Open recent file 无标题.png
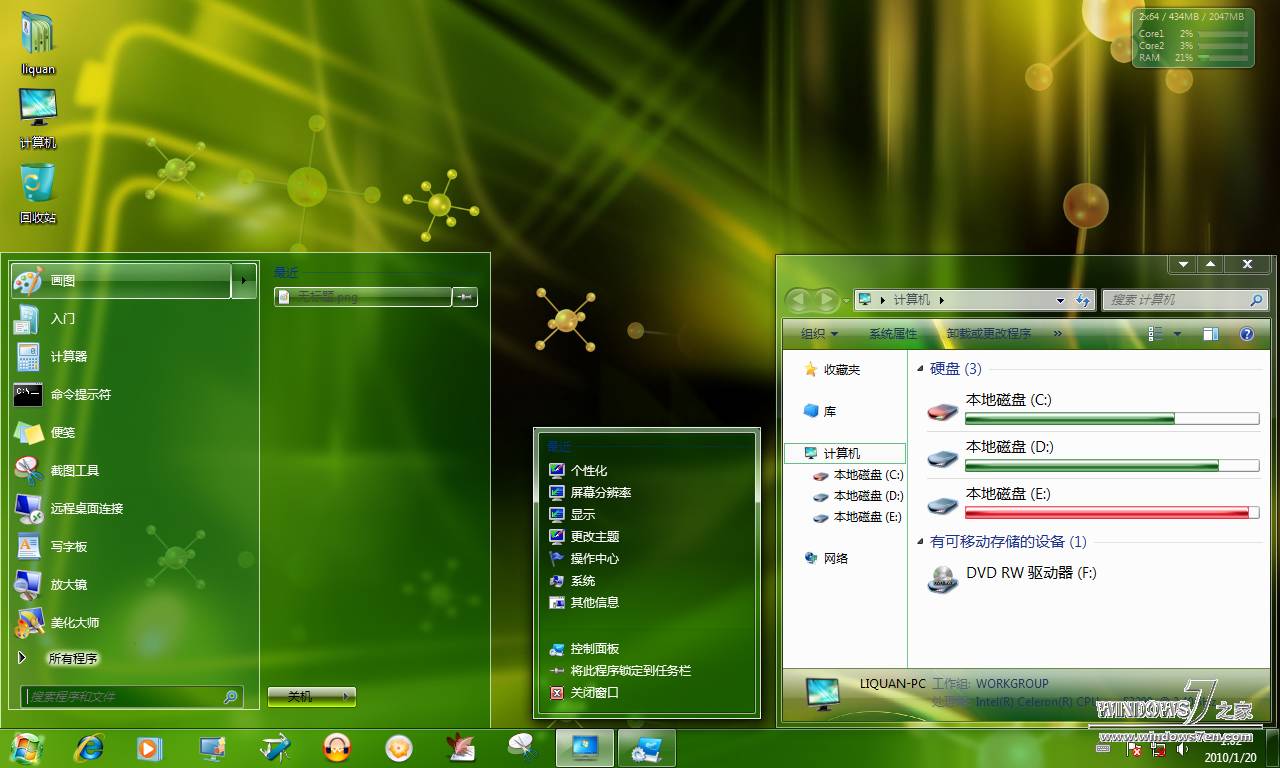Image resolution: width=1280 pixels, height=768 pixels. pos(363,297)
